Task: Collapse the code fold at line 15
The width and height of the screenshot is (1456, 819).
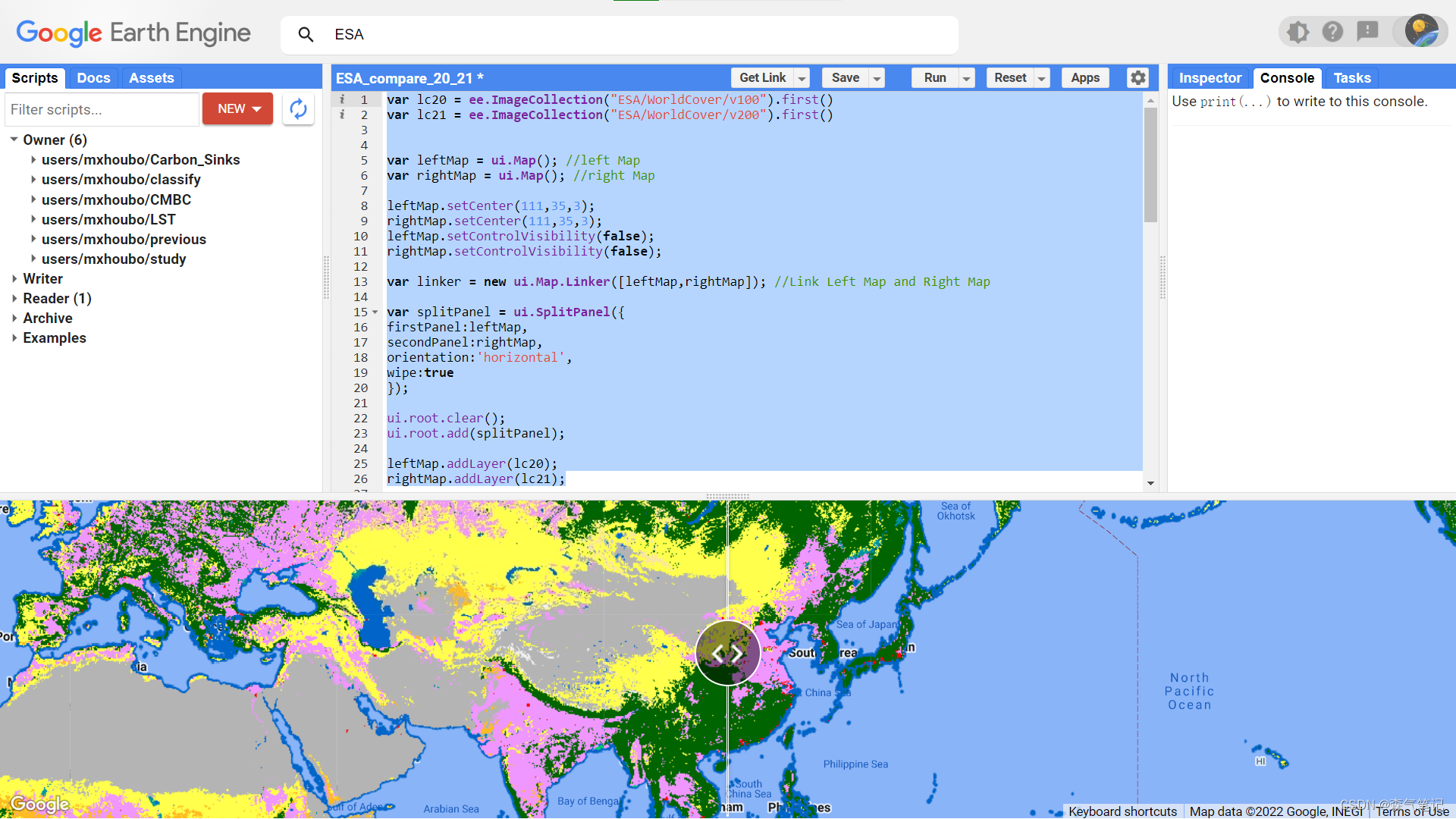Action: click(375, 312)
